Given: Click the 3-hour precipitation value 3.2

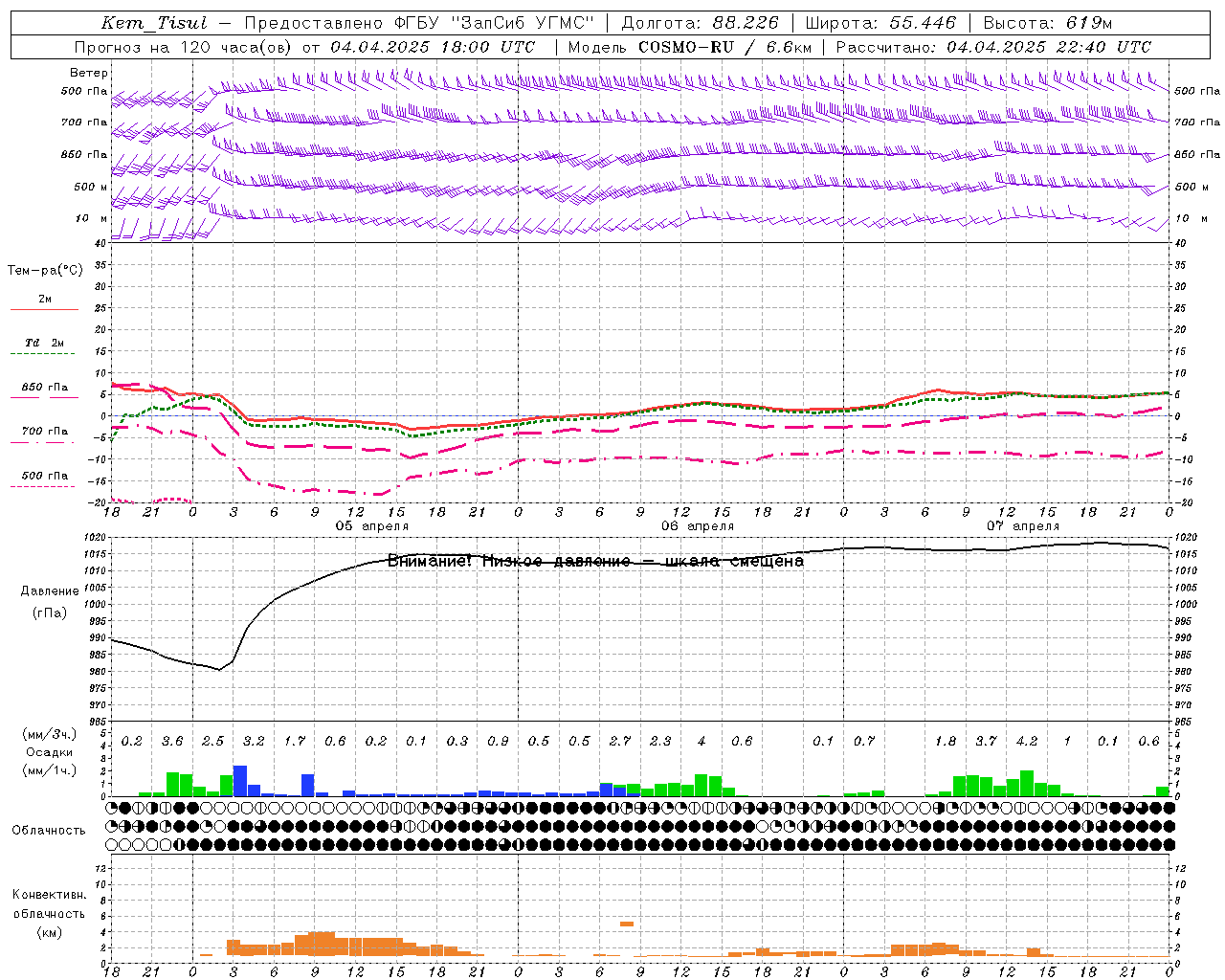Looking at the screenshot, I should click(254, 741).
